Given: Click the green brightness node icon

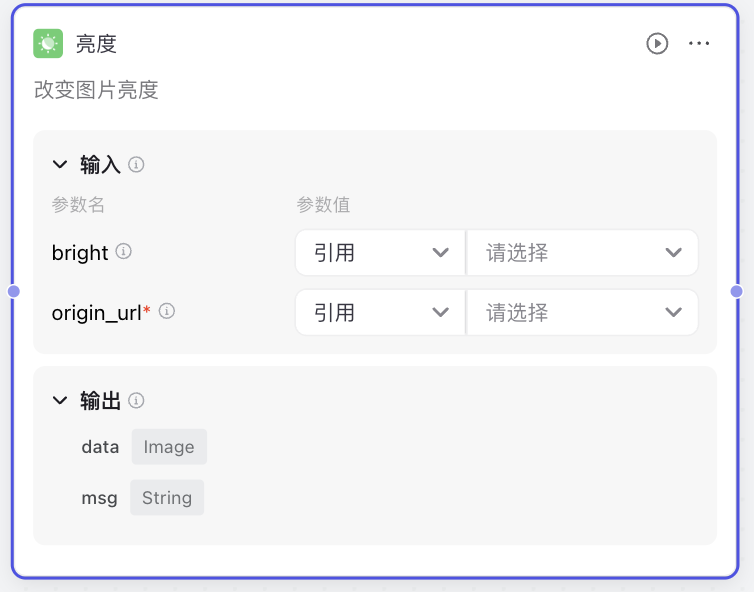Looking at the screenshot, I should click(x=48, y=44).
